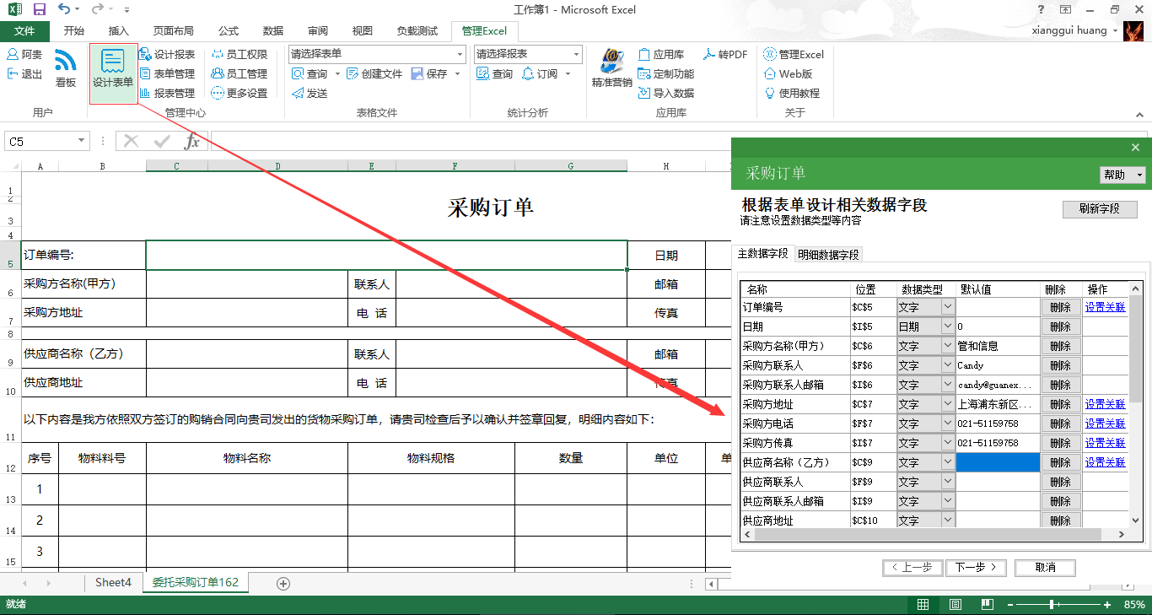Screen dimensions: 1152x615
Task: Click the 下一步 next step button
Action: 976,567
